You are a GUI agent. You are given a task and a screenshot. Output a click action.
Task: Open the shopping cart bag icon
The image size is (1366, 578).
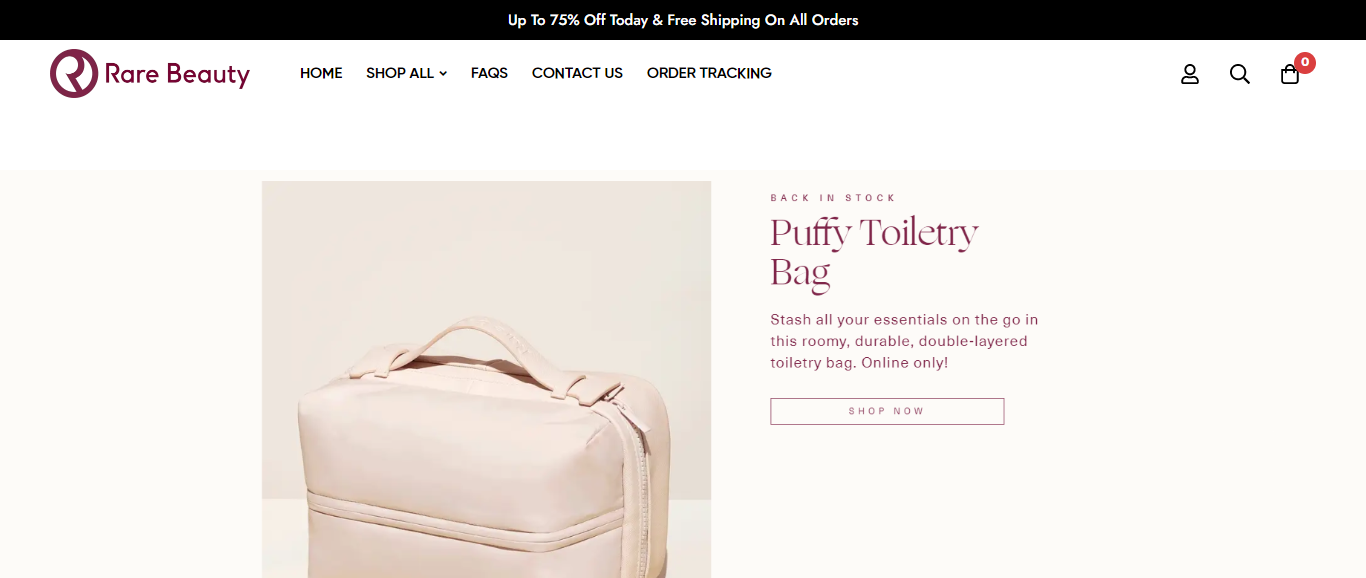tap(1290, 74)
